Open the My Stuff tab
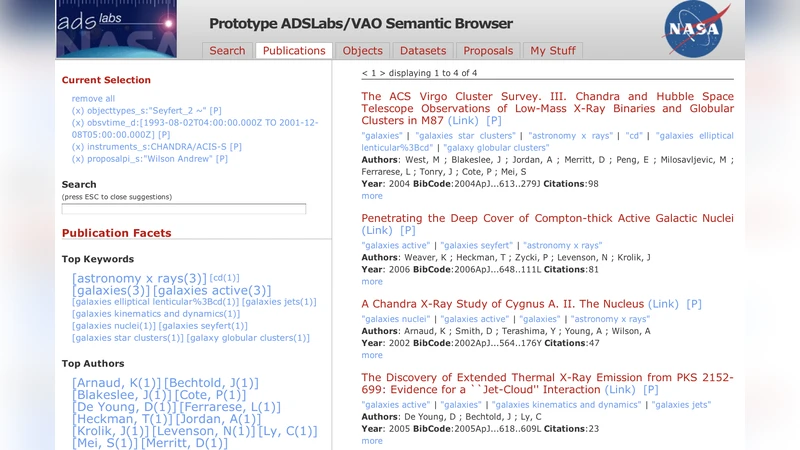The width and height of the screenshot is (800, 450). [x=553, y=51]
